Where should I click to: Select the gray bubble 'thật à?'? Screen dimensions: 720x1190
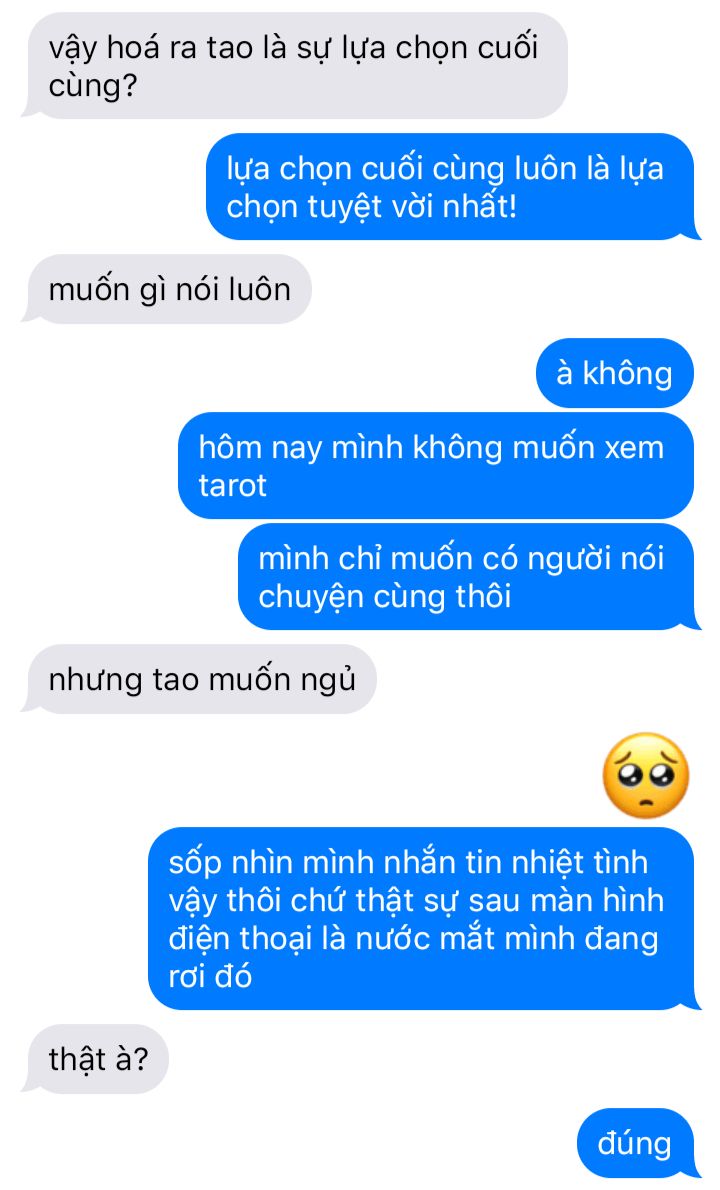tap(96, 1059)
